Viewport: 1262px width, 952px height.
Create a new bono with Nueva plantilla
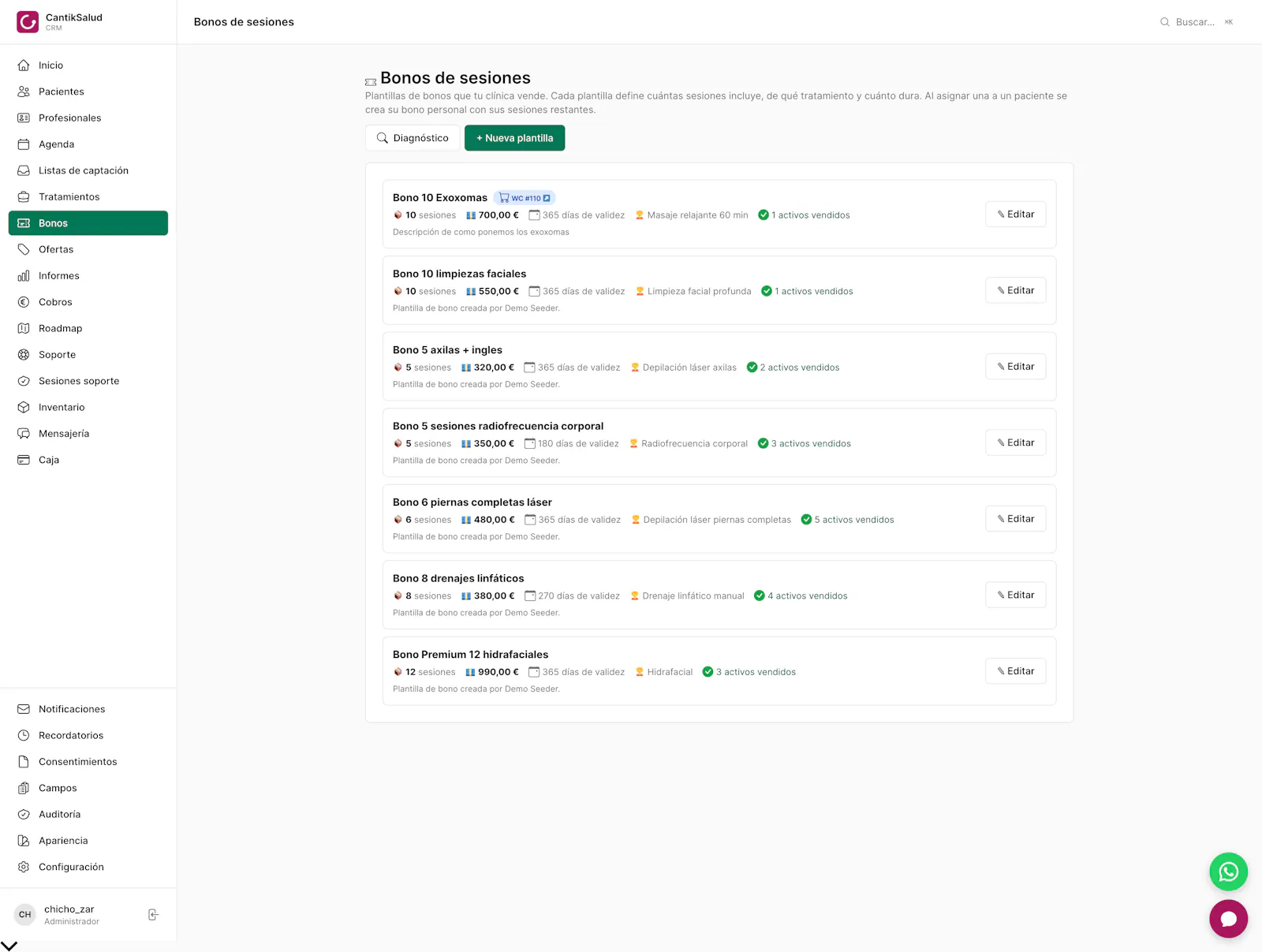click(514, 138)
